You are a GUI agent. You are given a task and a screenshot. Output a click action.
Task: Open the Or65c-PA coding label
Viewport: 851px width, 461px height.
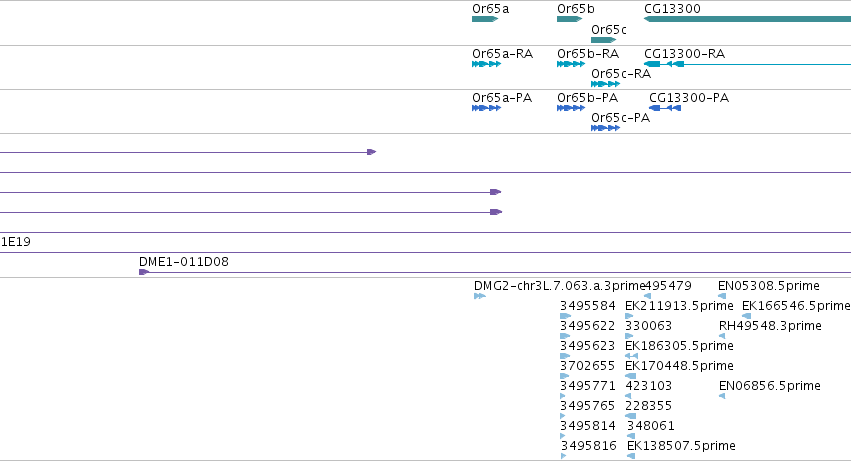pos(620,118)
